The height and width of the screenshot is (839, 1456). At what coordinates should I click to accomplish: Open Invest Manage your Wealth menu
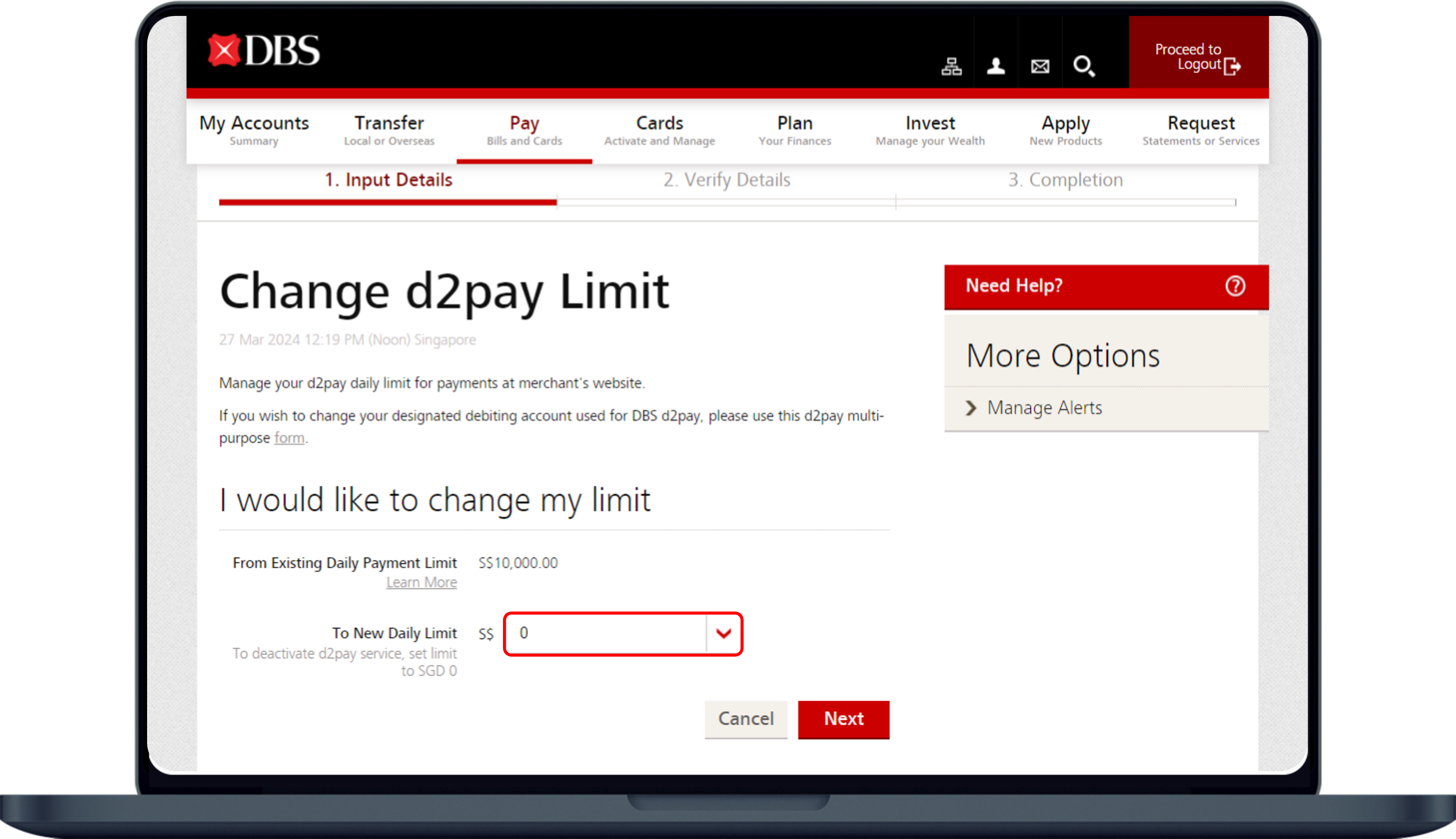(930, 131)
